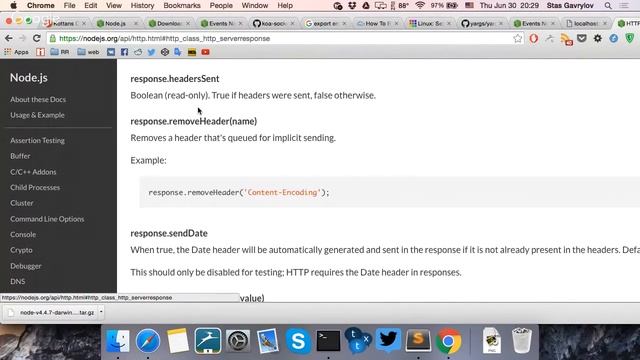Image resolution: width=640 pixels, height=360 pixels.
Task: Open the Reddit bookmark icon
Action: 138,52
